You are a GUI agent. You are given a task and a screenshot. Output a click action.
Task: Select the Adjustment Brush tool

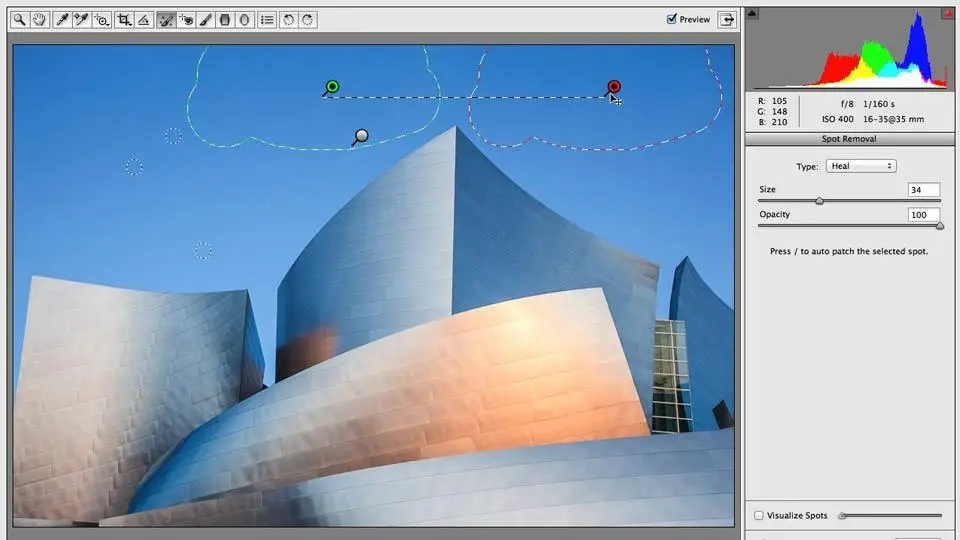tap(206, 20)
